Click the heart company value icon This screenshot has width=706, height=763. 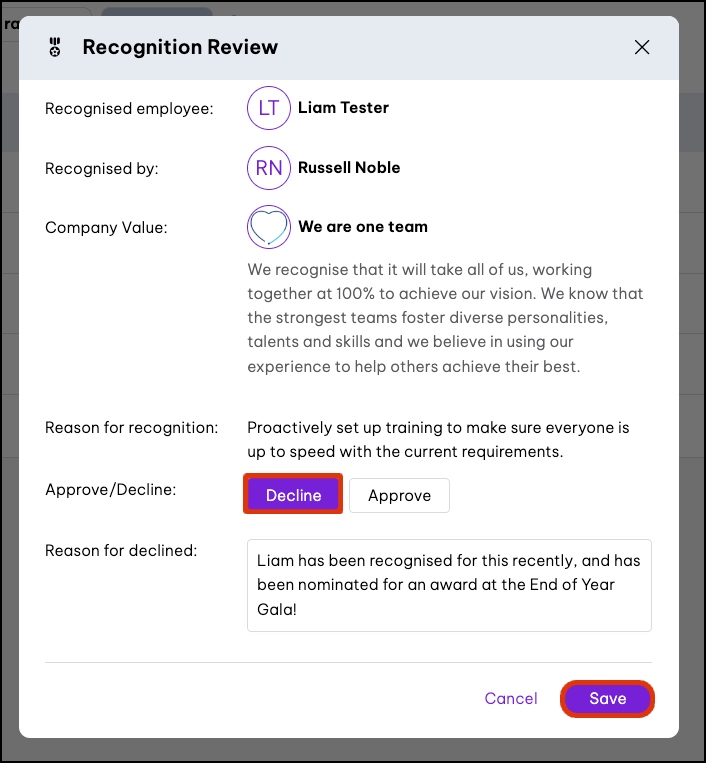coord(268,227)
